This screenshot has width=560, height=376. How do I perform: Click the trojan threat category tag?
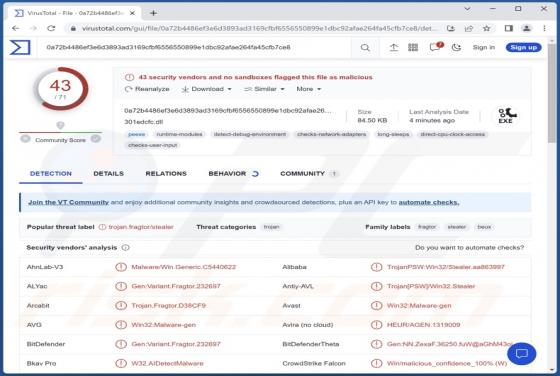[271, 227]
